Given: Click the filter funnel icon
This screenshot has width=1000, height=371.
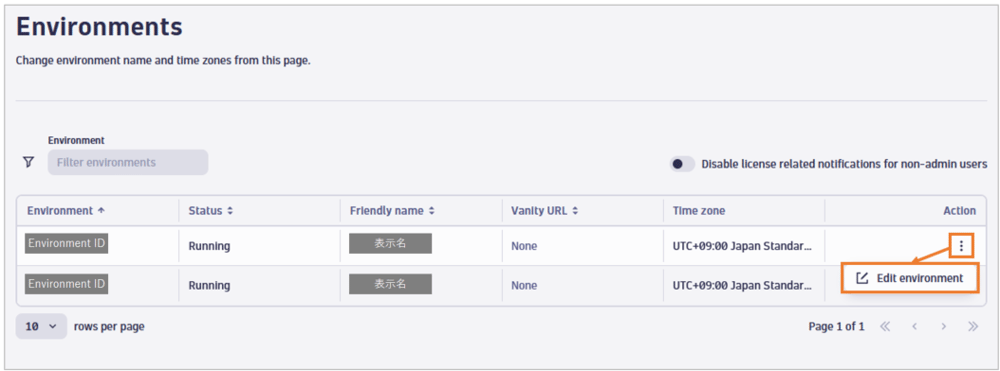Looking at the screenshot, I should [28, 163].
